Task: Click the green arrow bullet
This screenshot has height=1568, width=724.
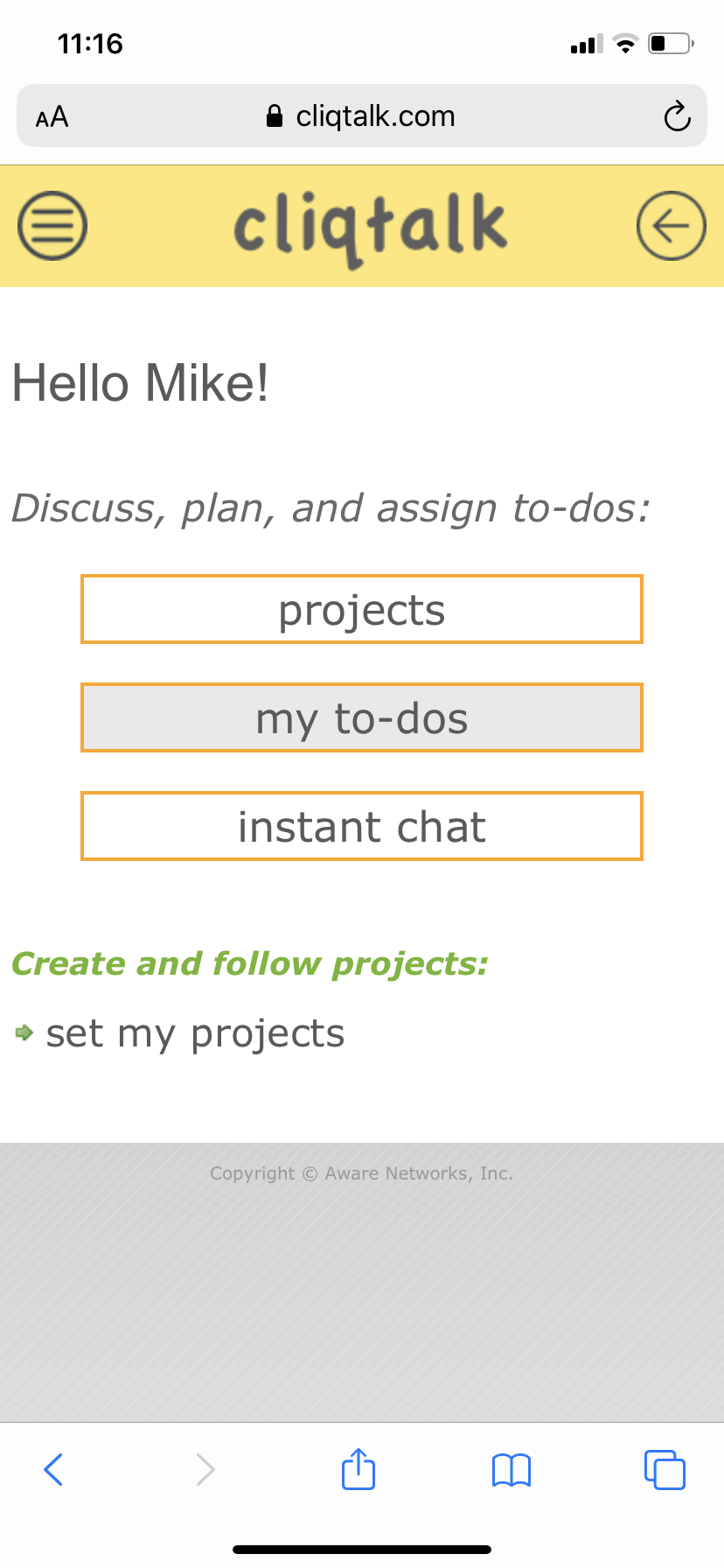Action: (x=24, y=1032)
